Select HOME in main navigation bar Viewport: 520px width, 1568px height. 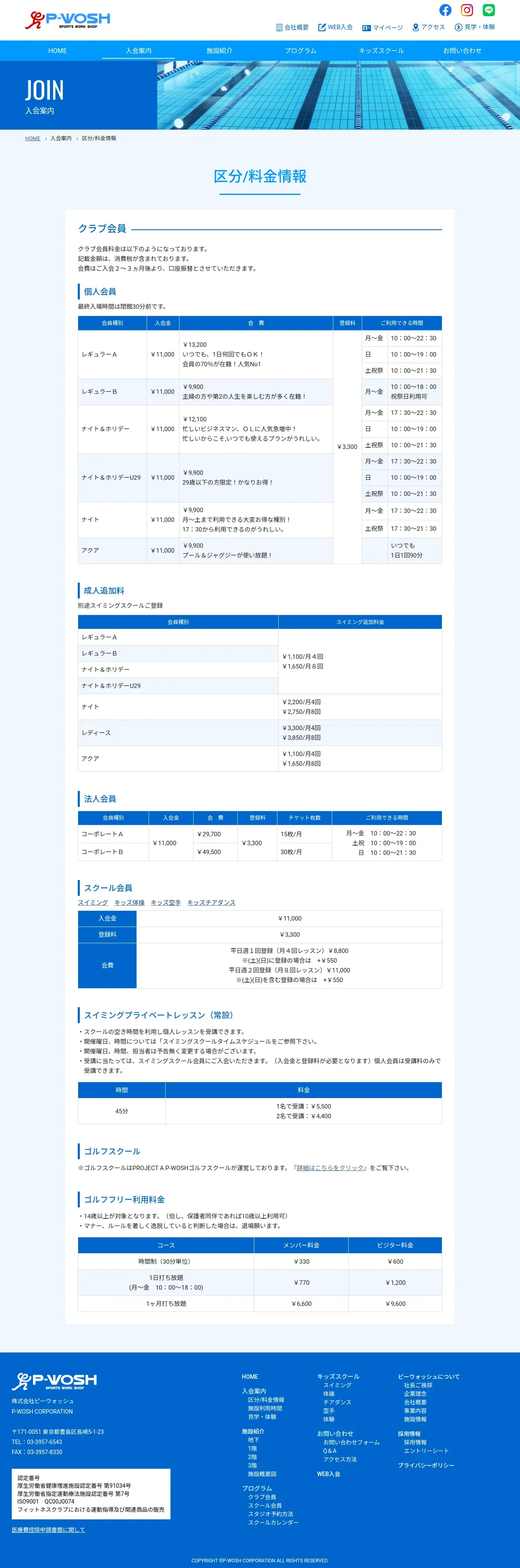[x=58, y=51]
